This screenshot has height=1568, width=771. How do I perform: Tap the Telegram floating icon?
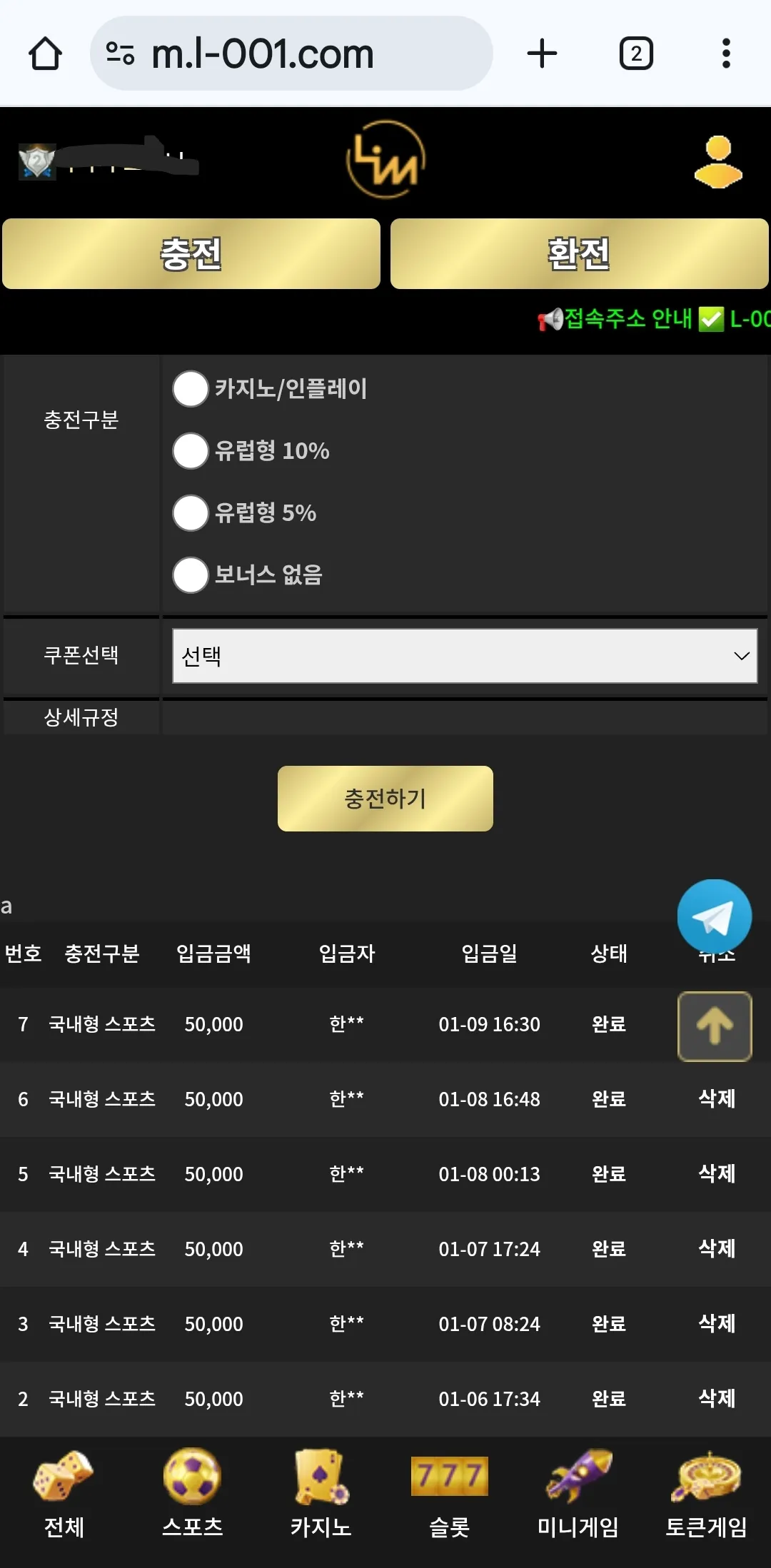(714, 917)
